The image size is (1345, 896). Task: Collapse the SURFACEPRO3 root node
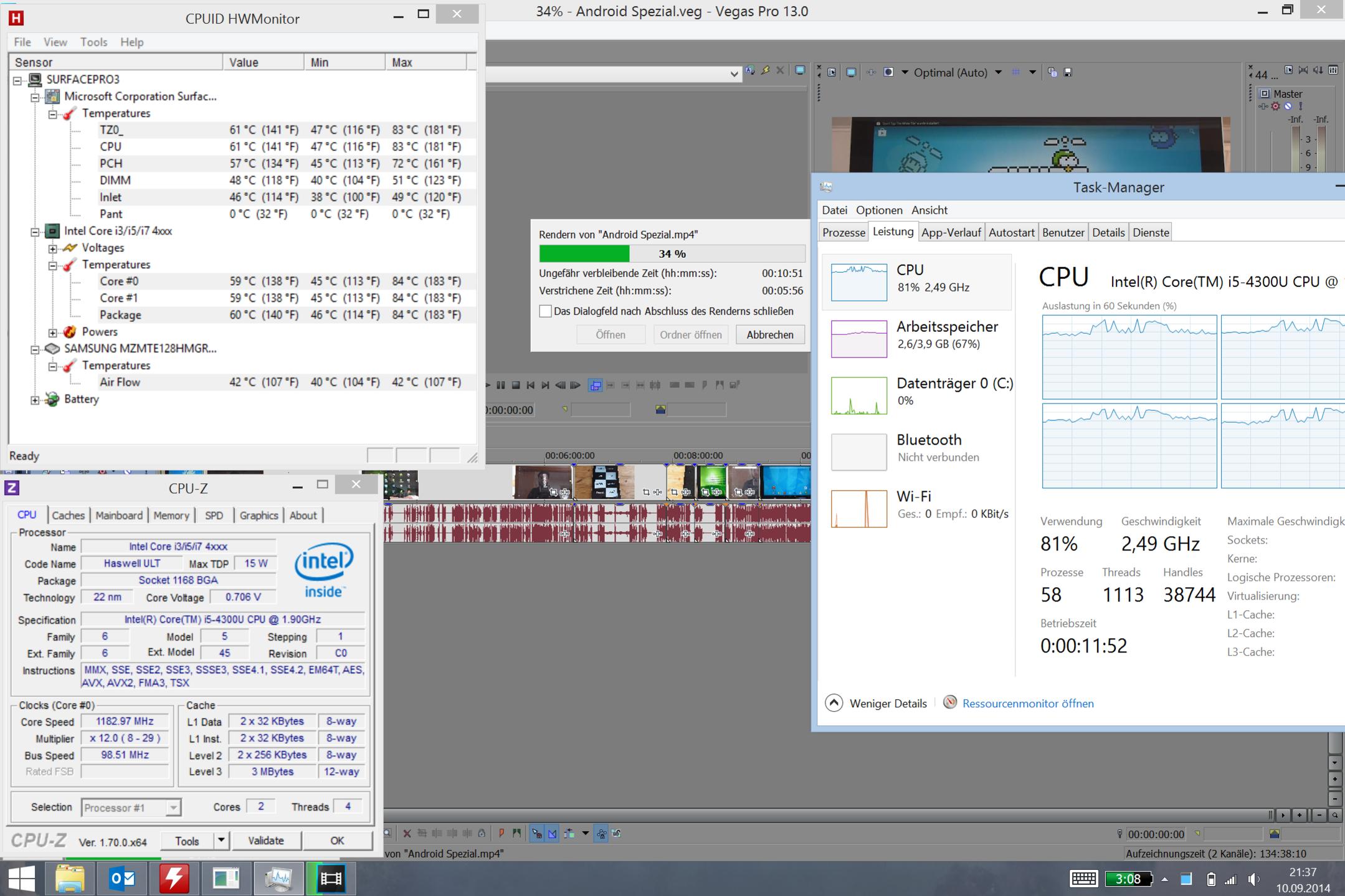(18, 80)
